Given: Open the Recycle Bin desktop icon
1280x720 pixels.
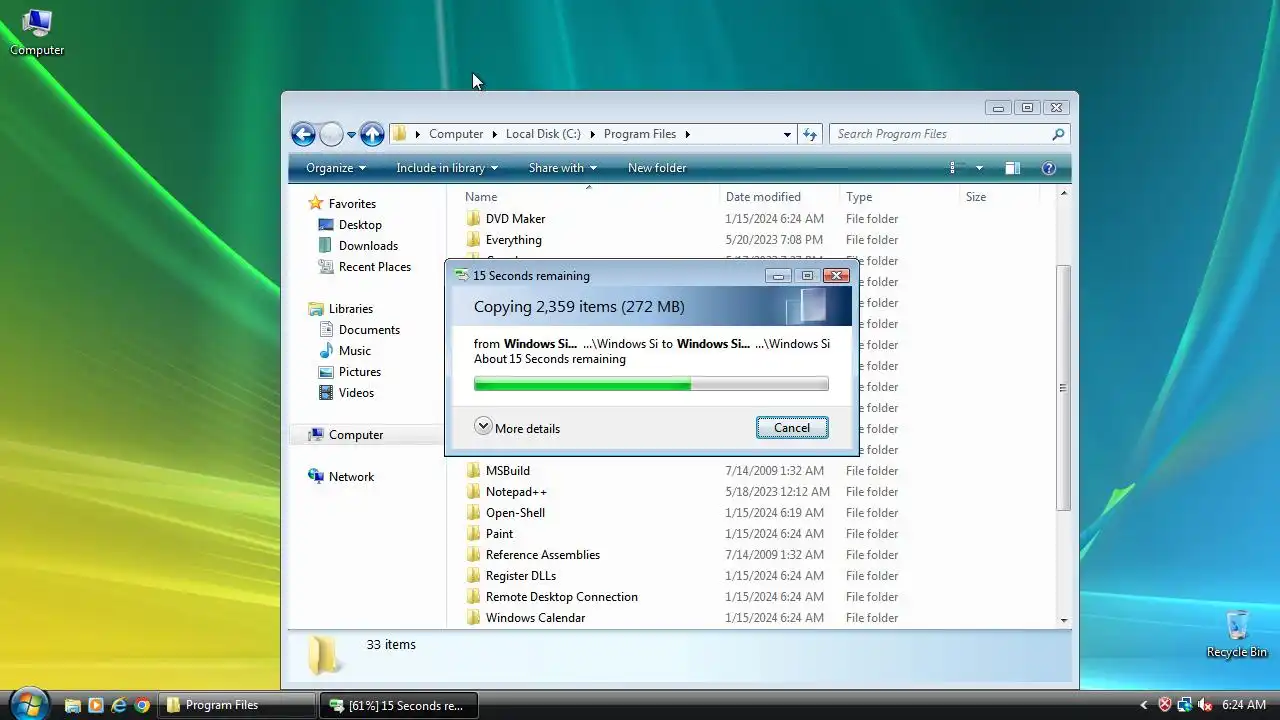Looking at the screenshot, I should pyautogui.click(x=1237, y=634).
